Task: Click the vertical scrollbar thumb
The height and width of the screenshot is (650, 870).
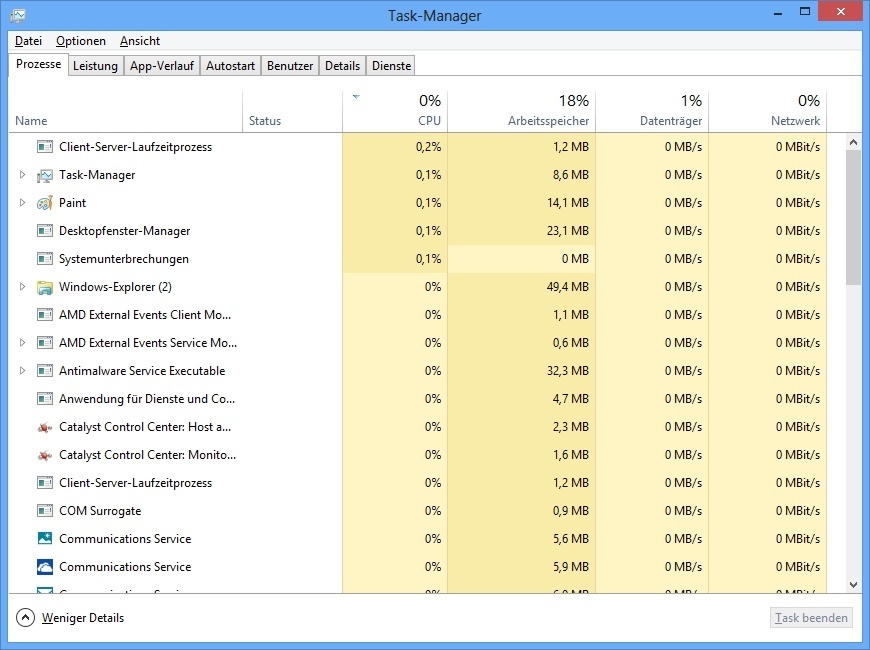Action: point(853,218)
